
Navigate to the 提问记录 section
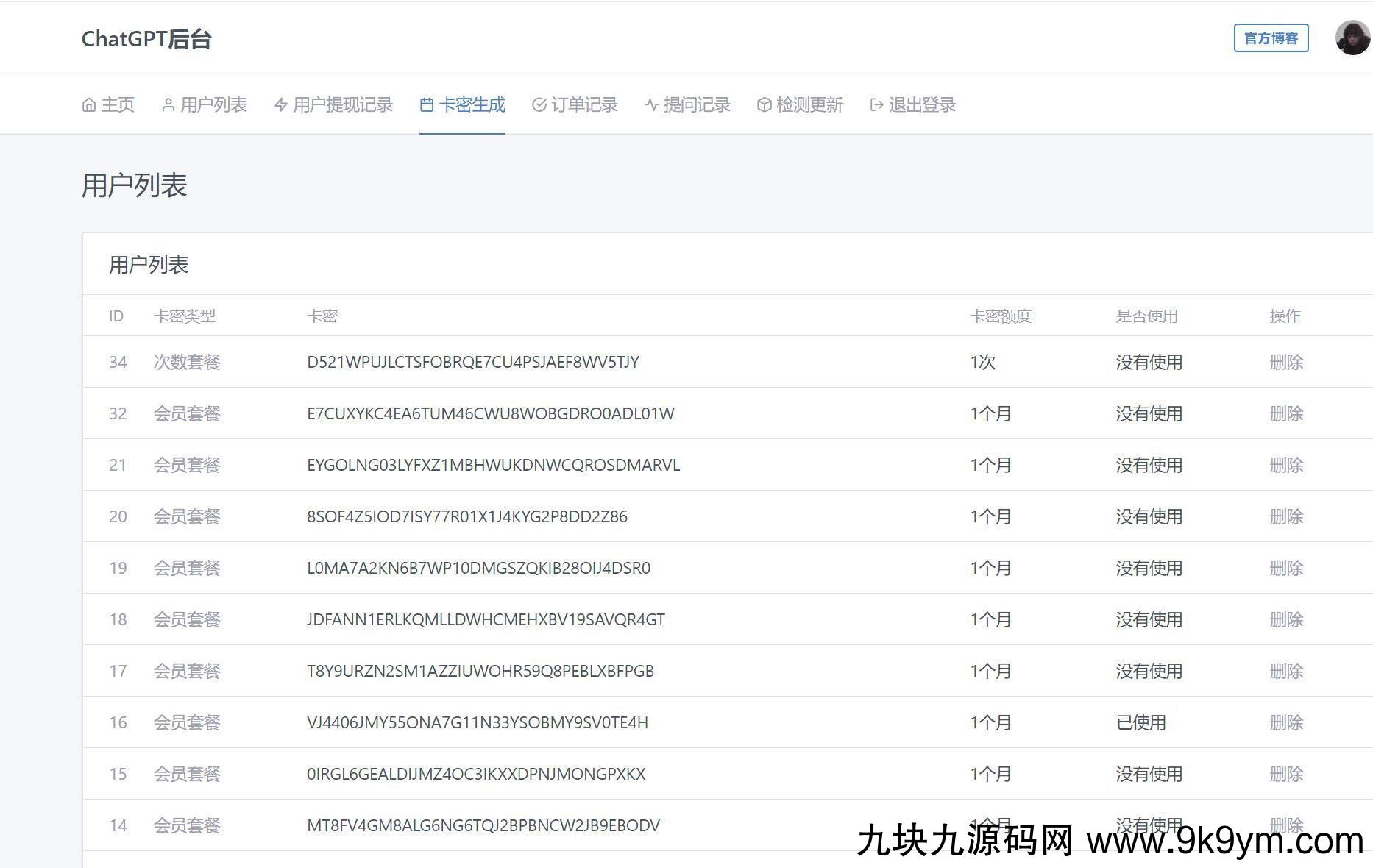(x=696, y=104)
